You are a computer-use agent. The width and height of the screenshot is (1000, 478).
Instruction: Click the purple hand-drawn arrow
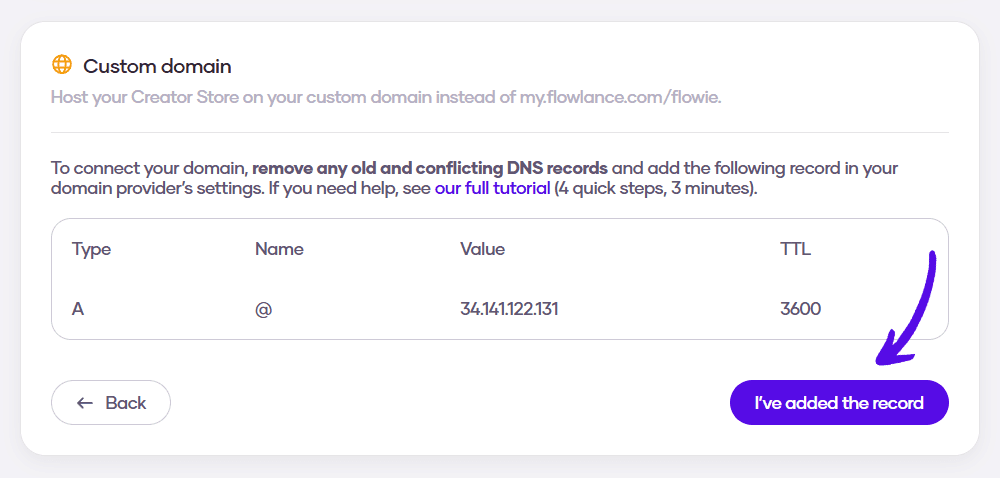point(906,308)
